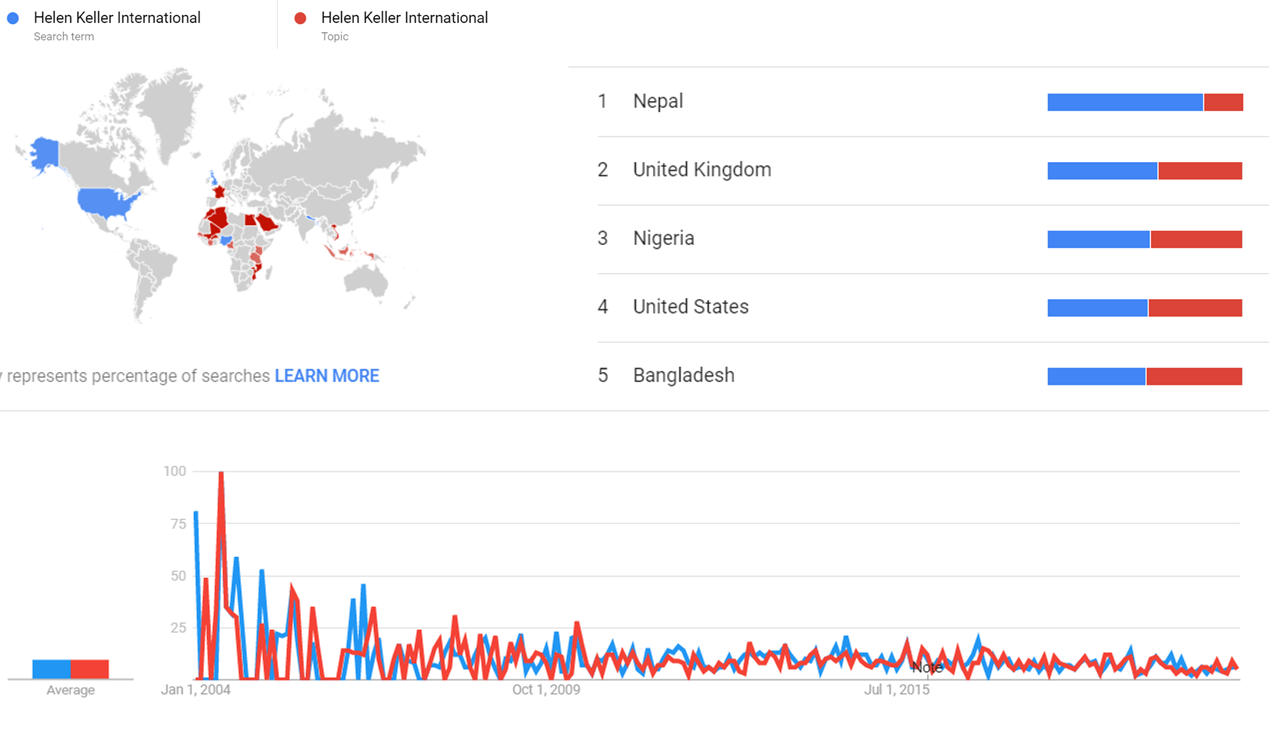Viewport: 1269px width, 730px height.
Task: Click the red Average bar
Action: coord(90,669)
